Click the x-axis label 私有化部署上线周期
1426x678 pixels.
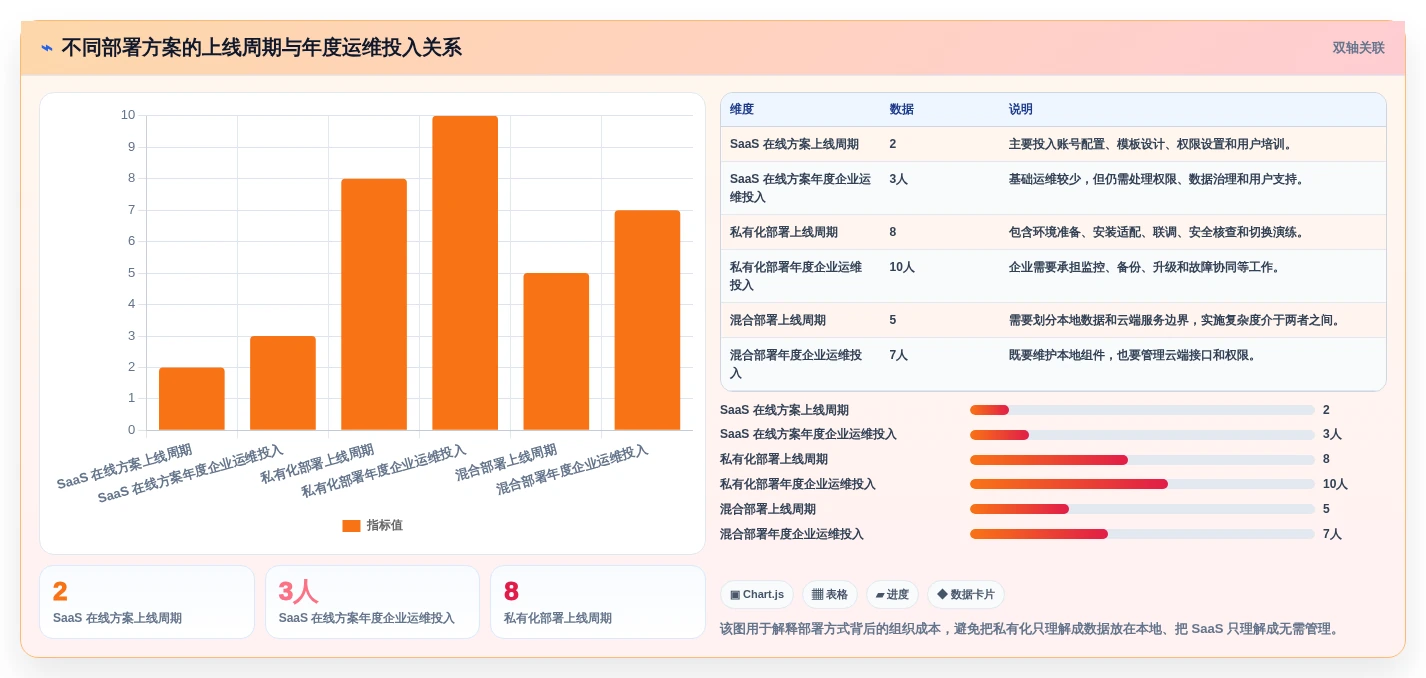click(x=318, y=464)
